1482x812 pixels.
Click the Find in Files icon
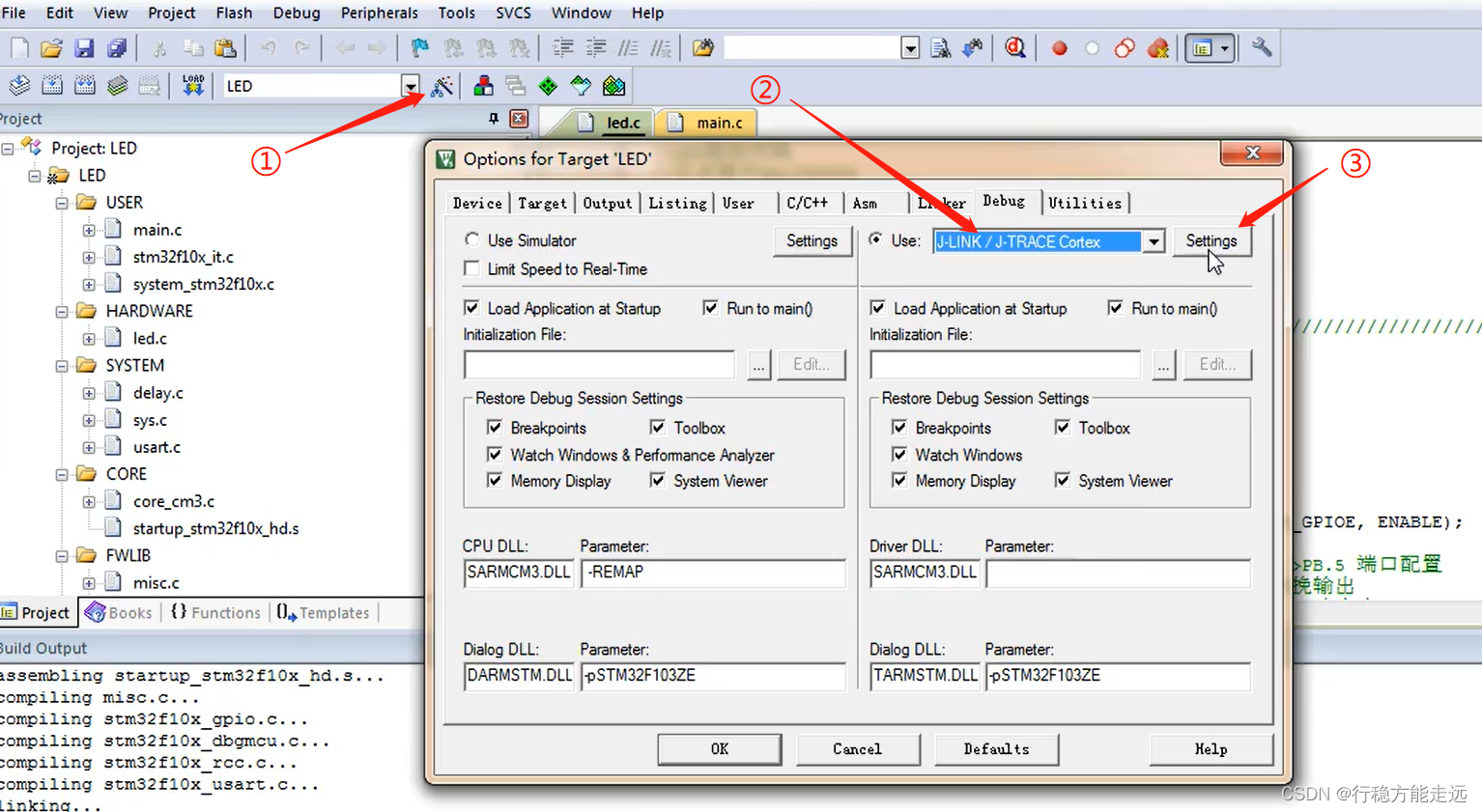point(703,48)
